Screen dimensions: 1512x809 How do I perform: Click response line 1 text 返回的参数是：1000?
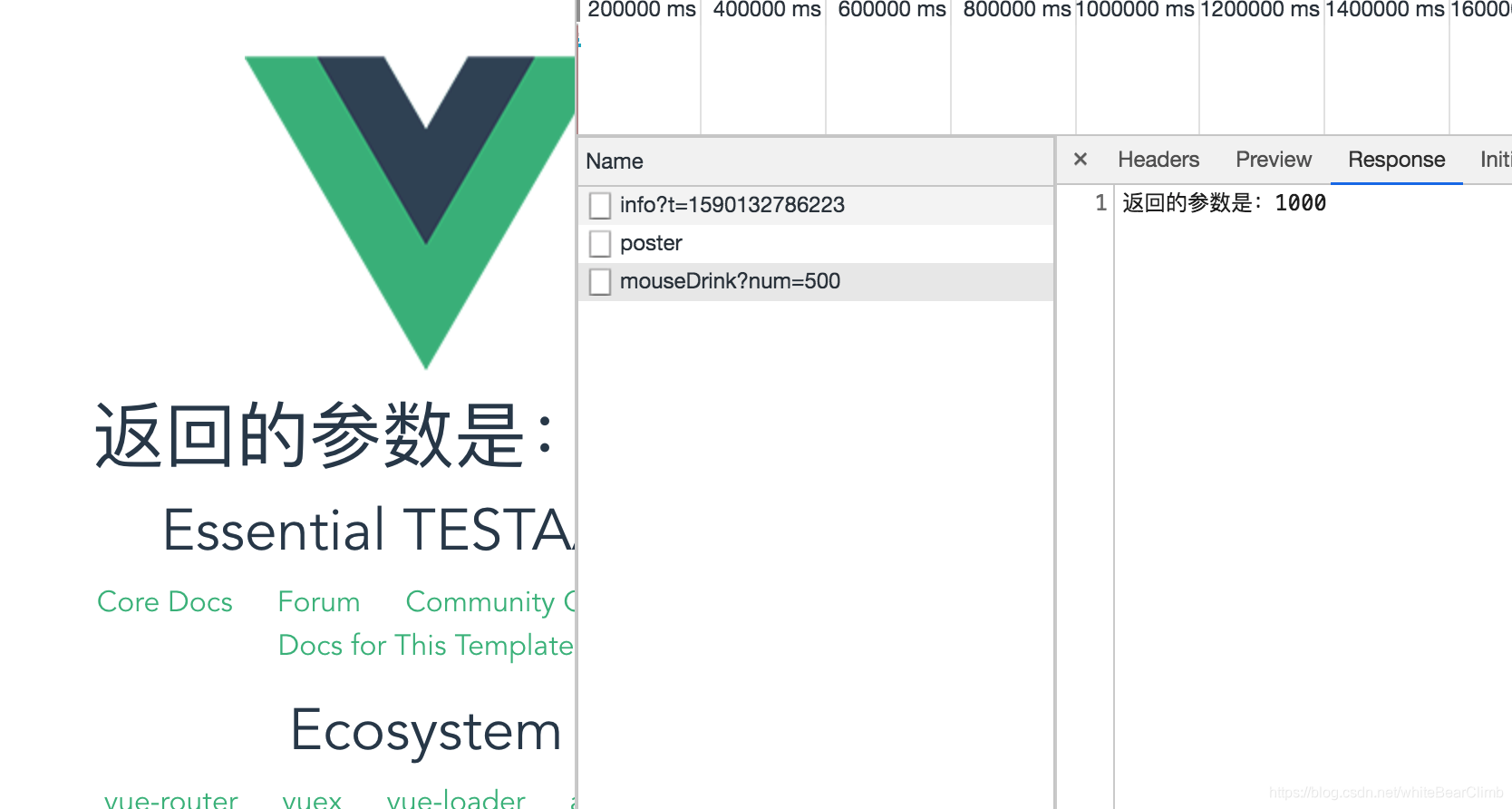[x=1224, y=203]
